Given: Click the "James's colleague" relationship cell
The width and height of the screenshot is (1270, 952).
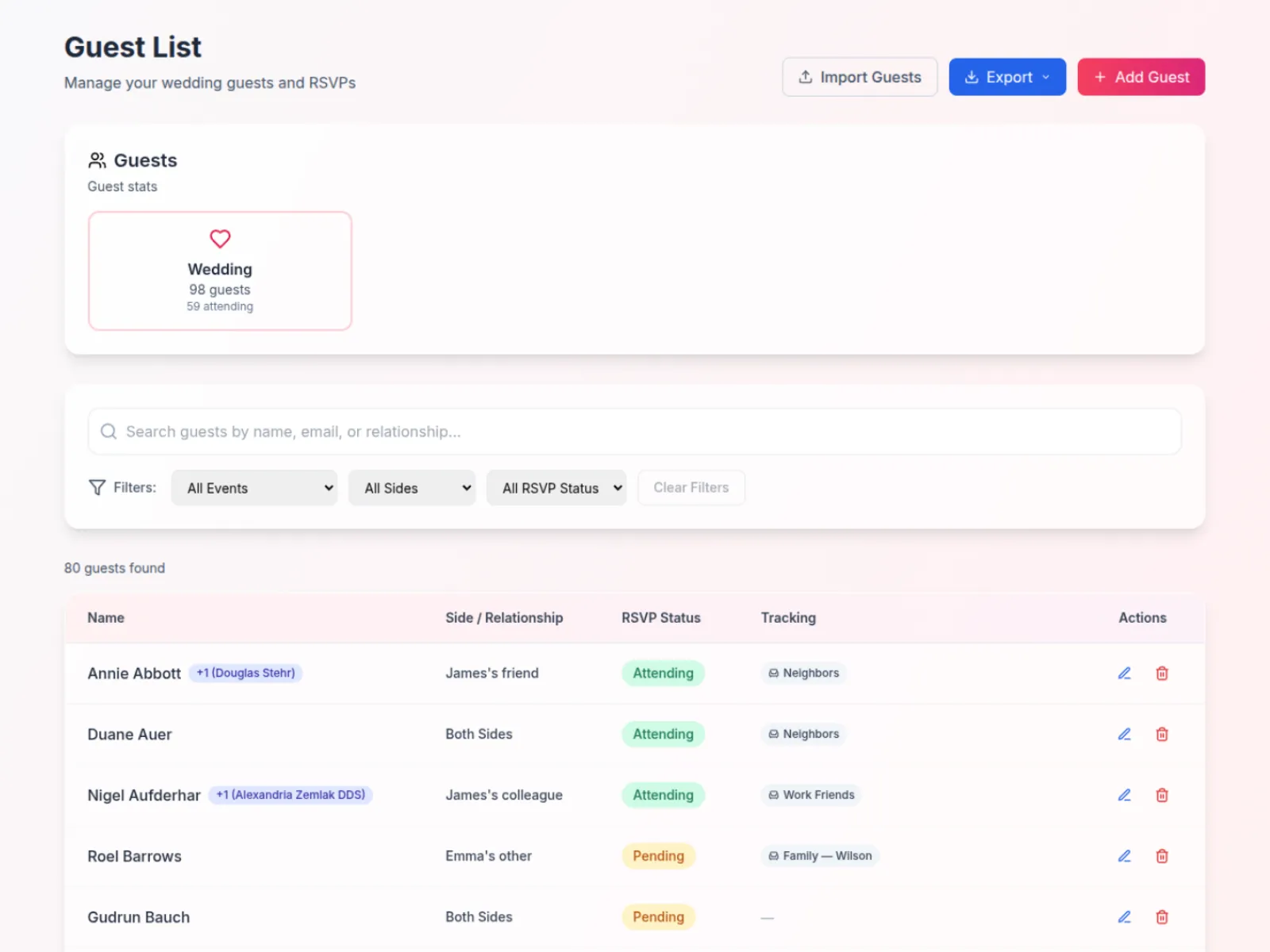Looking at the screenshot, I should tap(504, 795).
